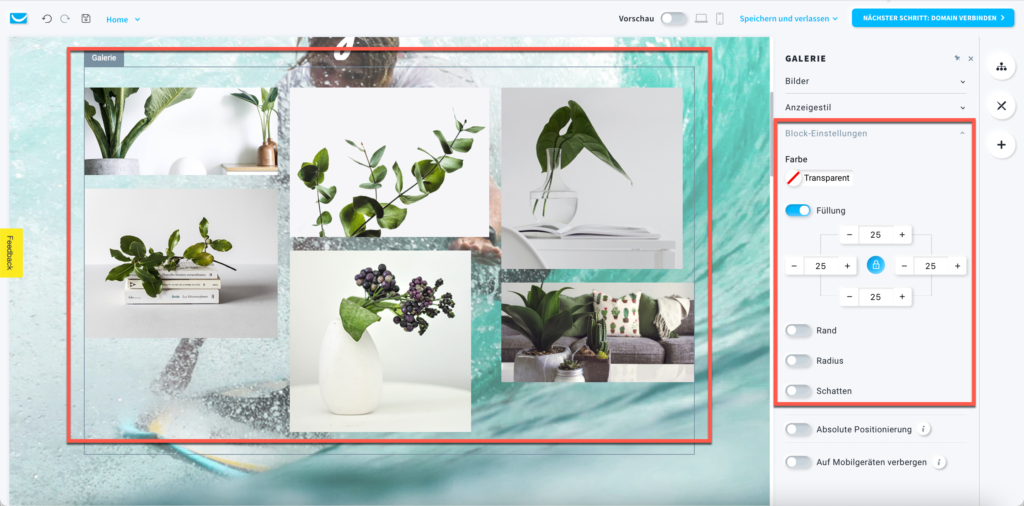Screen dimensions: 1024x506
Task: Redo the last change
Action: tap(65, 19)
